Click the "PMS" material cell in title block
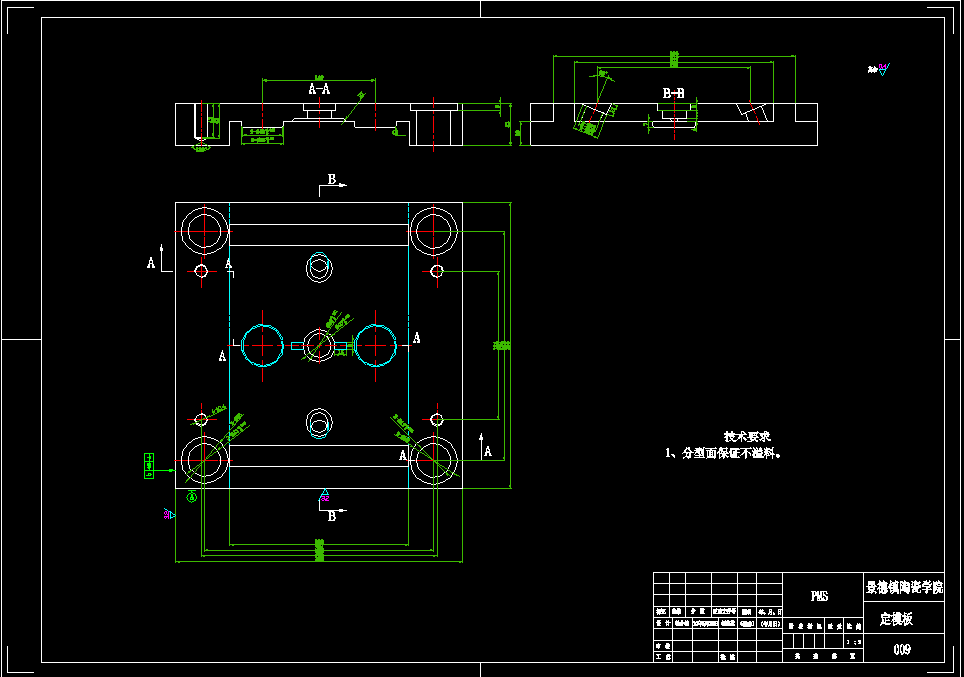964x677 pixels. click(x=819, y=596)
